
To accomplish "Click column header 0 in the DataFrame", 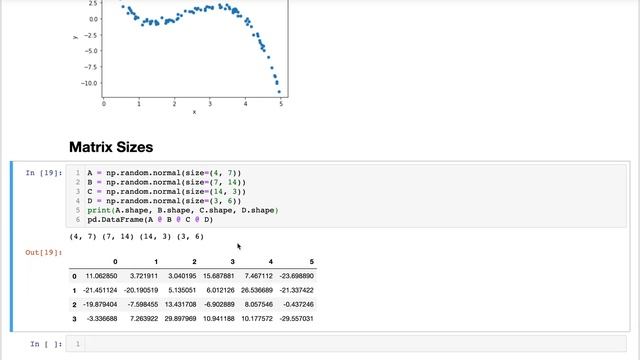I will coord(115,262).
